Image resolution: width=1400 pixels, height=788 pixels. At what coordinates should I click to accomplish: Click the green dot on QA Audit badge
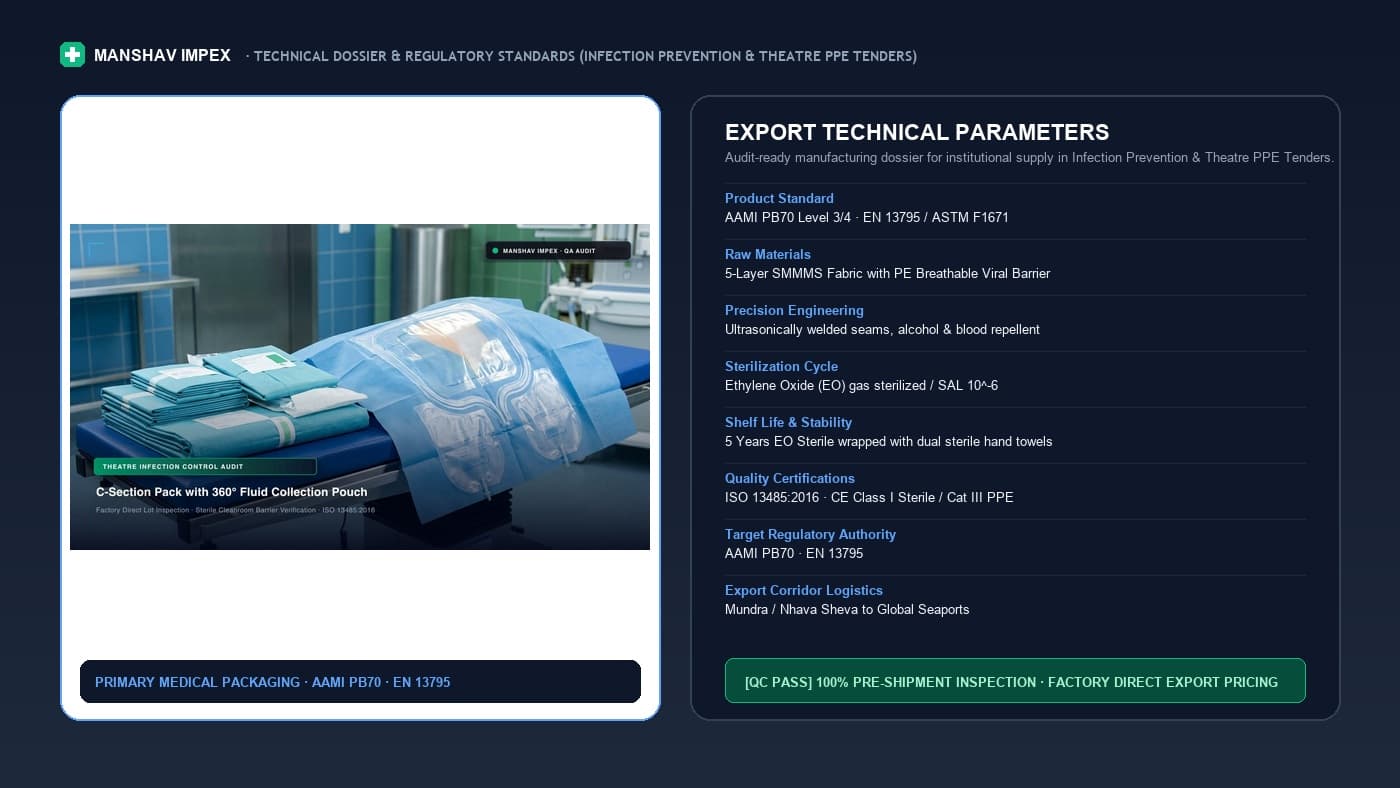point(496,250)
